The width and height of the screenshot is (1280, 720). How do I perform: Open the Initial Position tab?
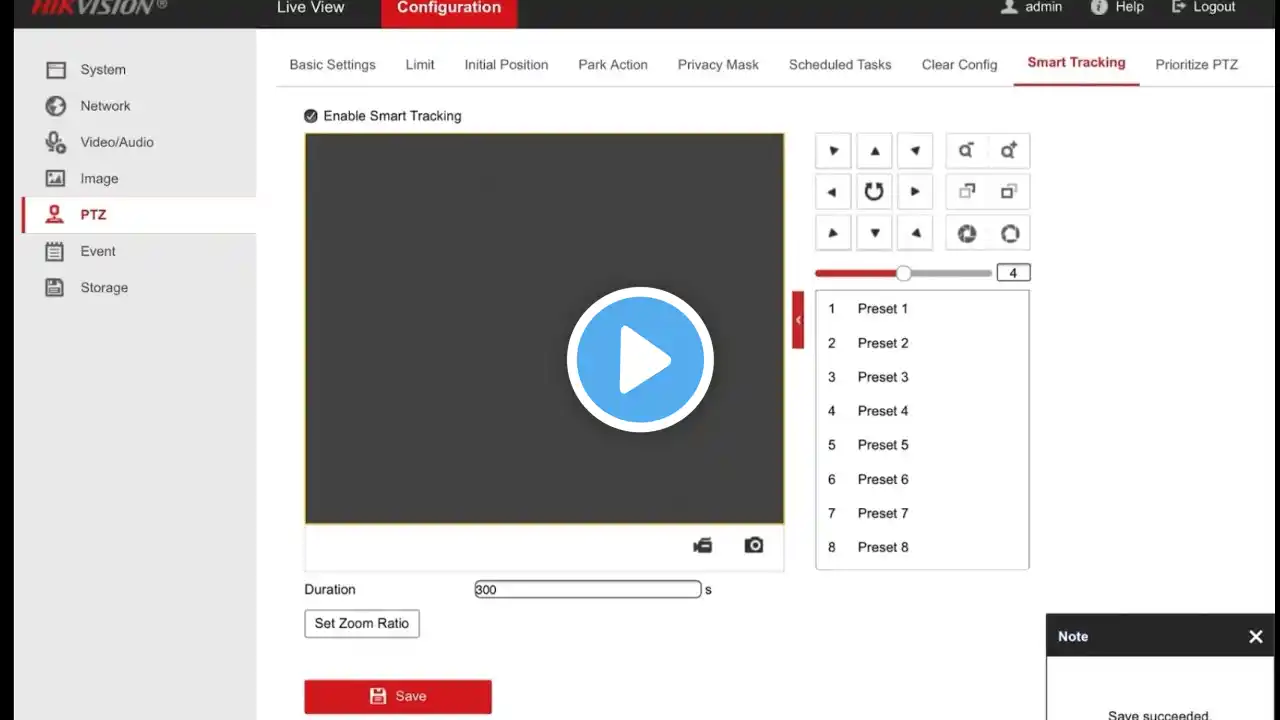click(x=506, y=65)
